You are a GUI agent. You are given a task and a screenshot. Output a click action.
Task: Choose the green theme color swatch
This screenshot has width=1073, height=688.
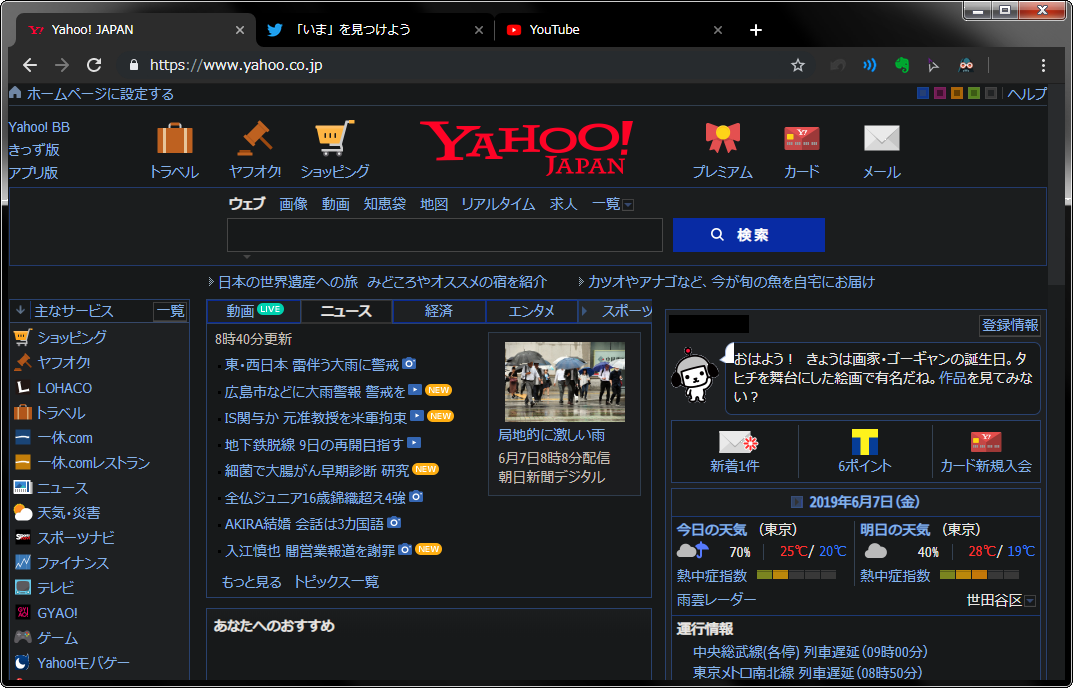[974, 93]
